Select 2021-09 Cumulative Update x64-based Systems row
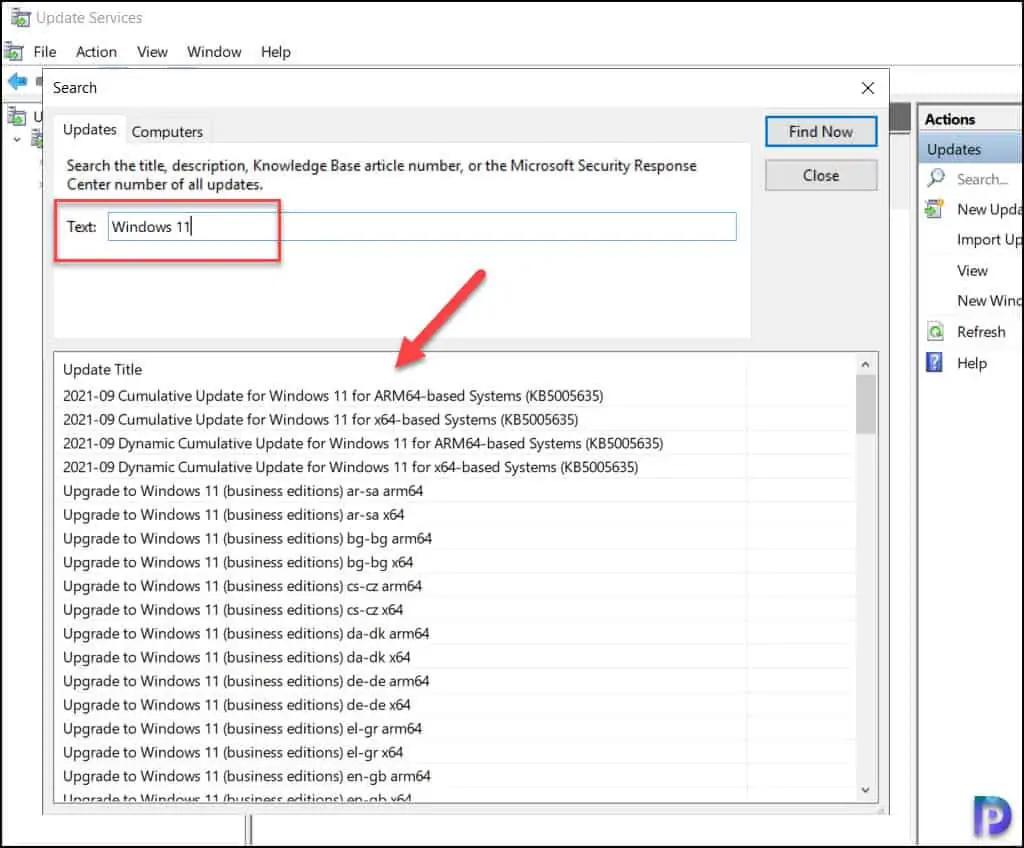Viewport: 1024px width, 848px height. click(x=321, y=419)
